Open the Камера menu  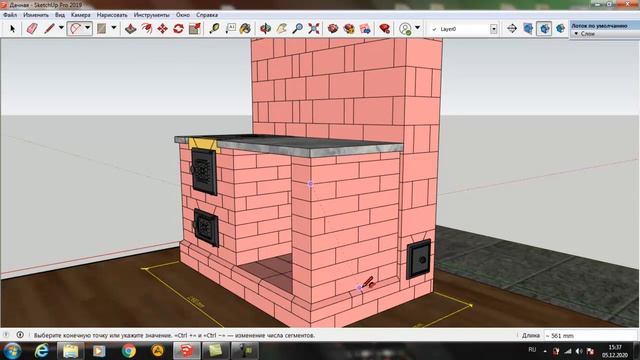tap(81, 15)
